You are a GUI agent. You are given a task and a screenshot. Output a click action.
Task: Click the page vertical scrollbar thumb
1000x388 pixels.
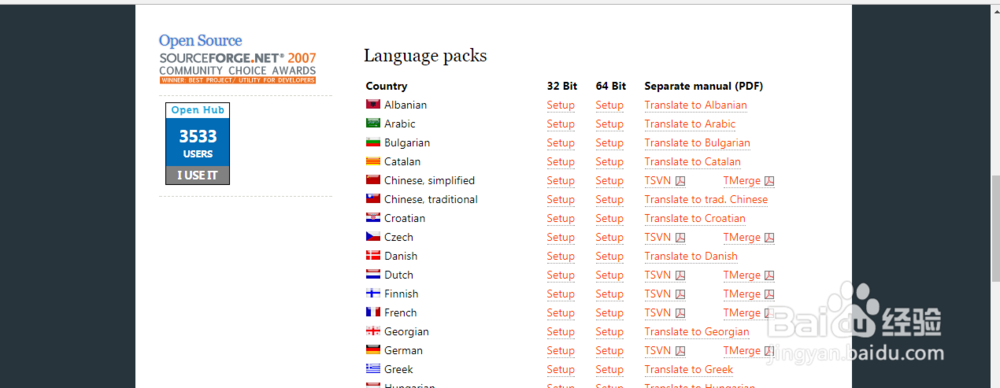point(996,227)
